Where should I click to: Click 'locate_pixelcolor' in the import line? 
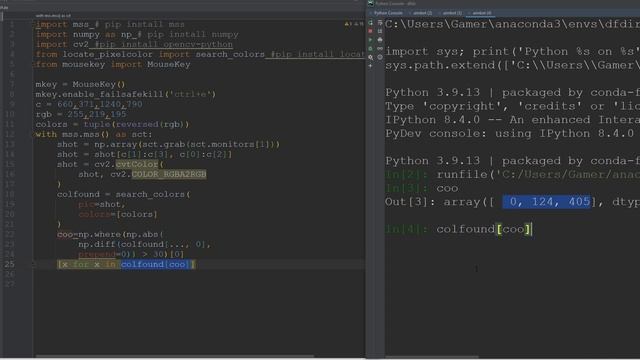coord(107,54)
